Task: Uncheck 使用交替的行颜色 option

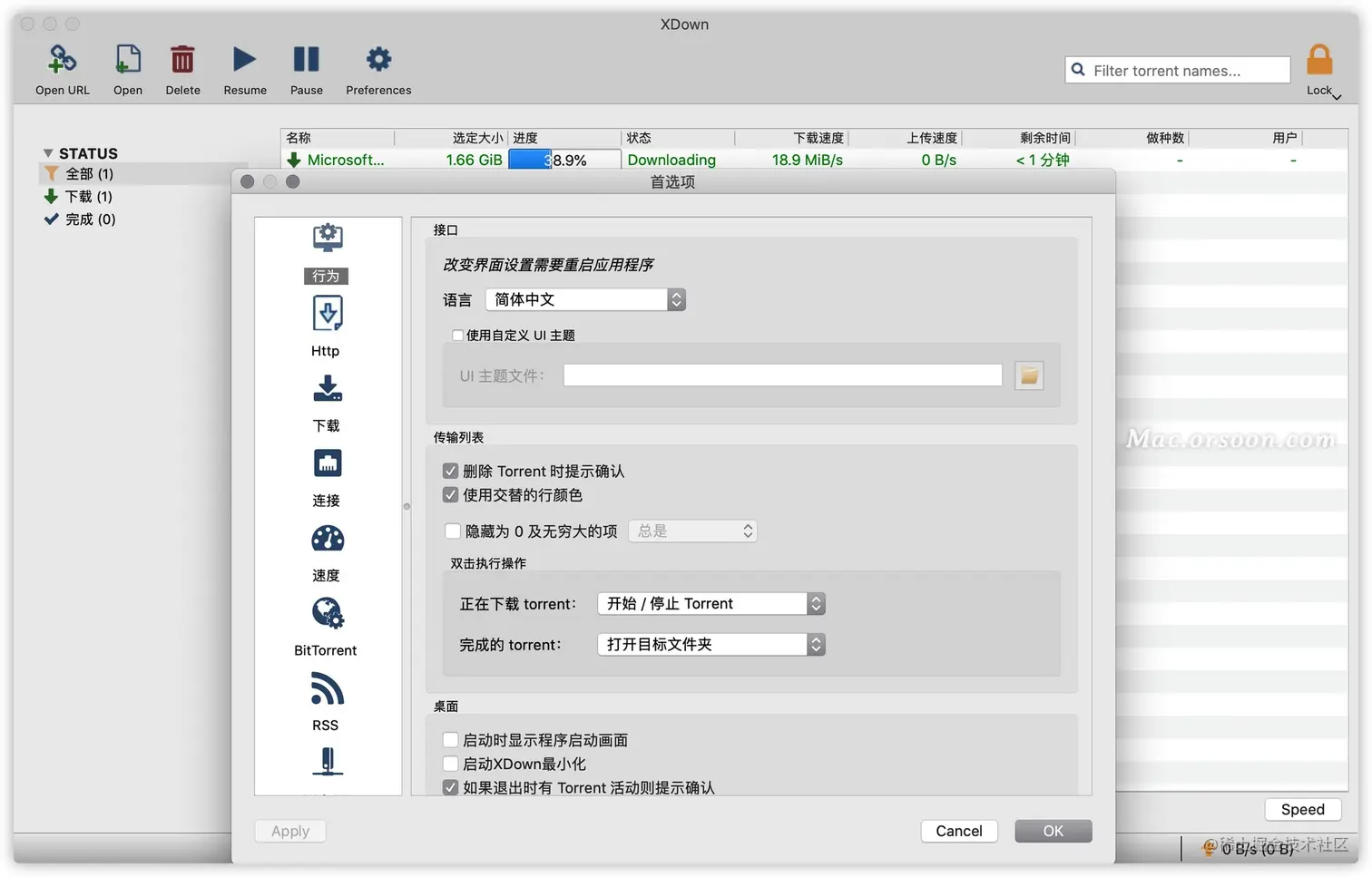Action: [450, 494]
